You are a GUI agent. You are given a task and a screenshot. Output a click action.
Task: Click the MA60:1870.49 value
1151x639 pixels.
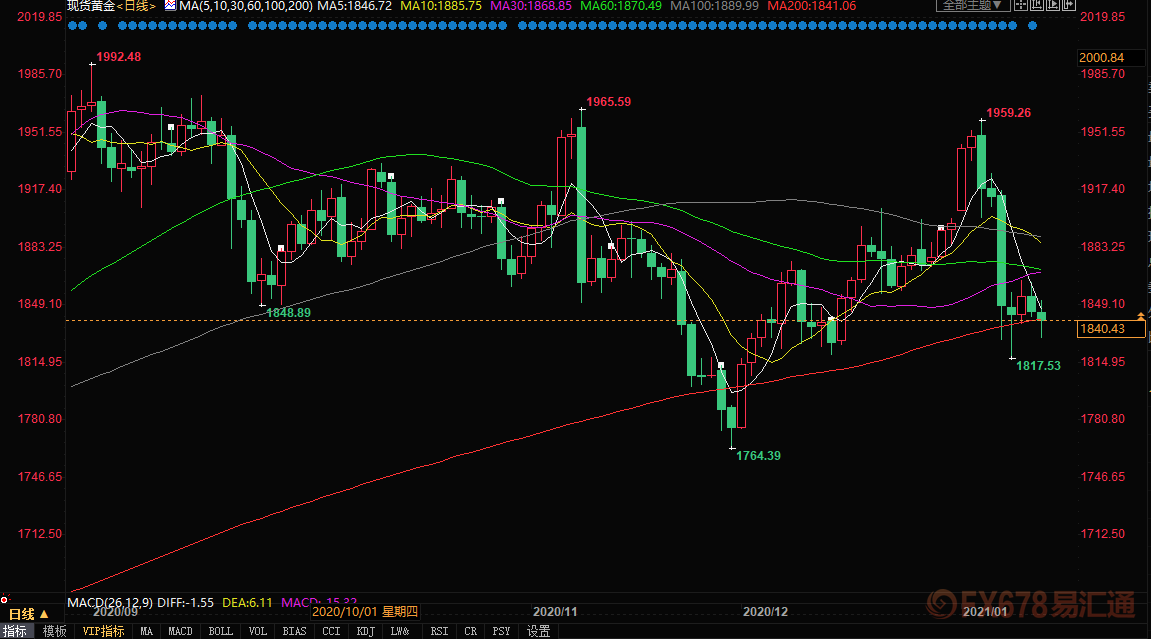621,5
